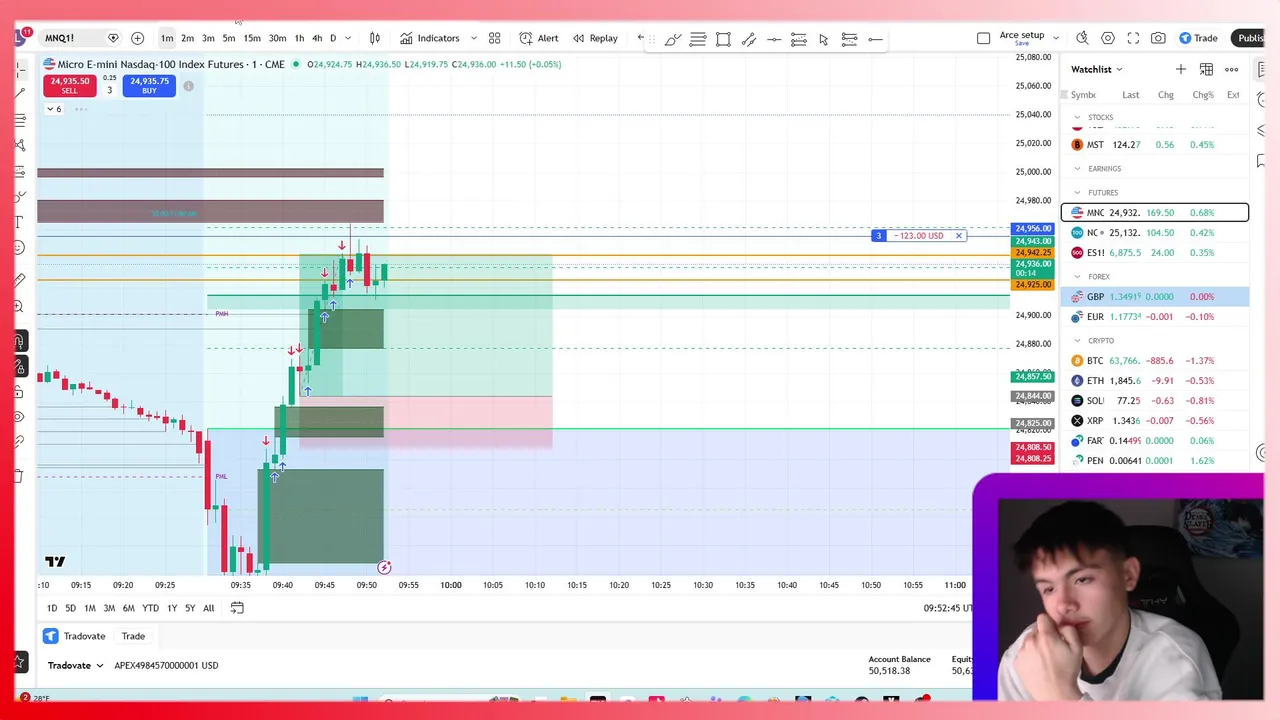Collapse the CRYPTO watchlist section
The height and width of the screenshot is (720, 1280).
click(1077, 341)
